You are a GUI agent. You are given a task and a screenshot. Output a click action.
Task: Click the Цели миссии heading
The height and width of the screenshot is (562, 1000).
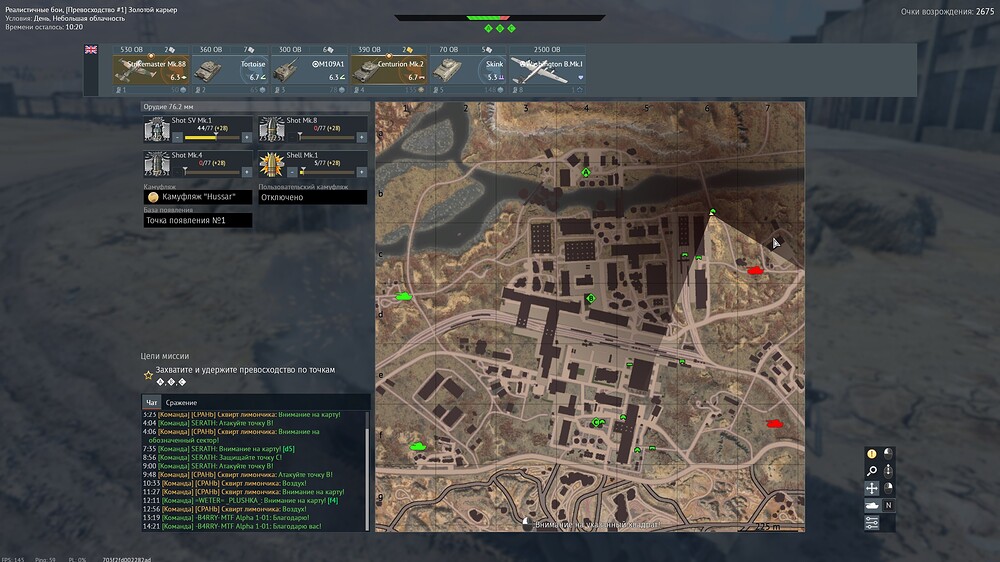(x=165, y=356)
